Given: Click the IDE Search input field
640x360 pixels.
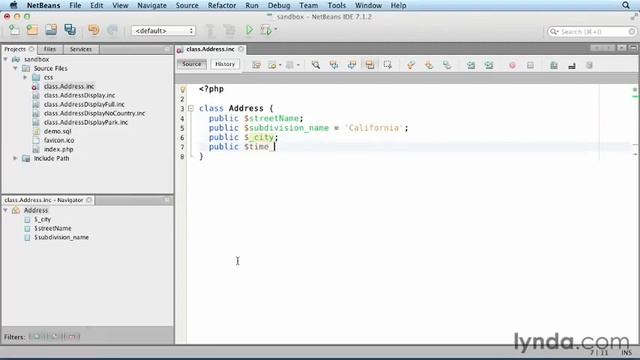Looking at the screenshot, I should pos(592,31).
